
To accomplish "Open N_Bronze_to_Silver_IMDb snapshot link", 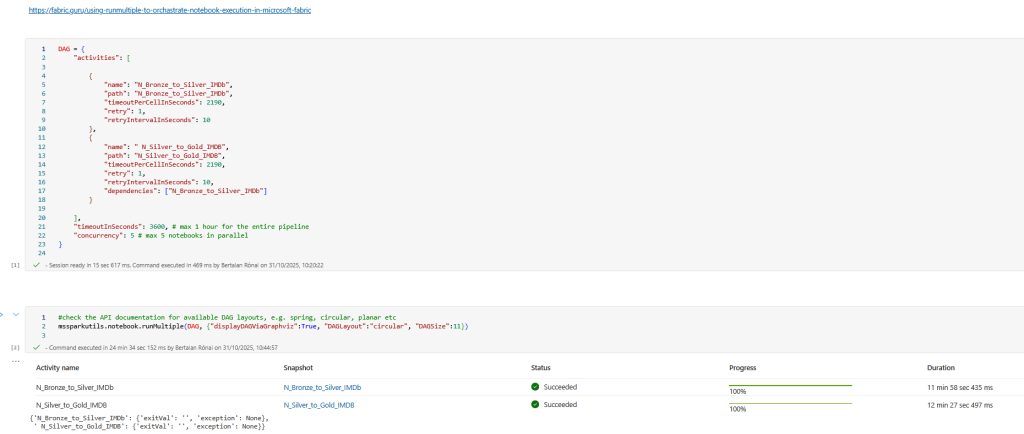I will click(x=322, y=387).
